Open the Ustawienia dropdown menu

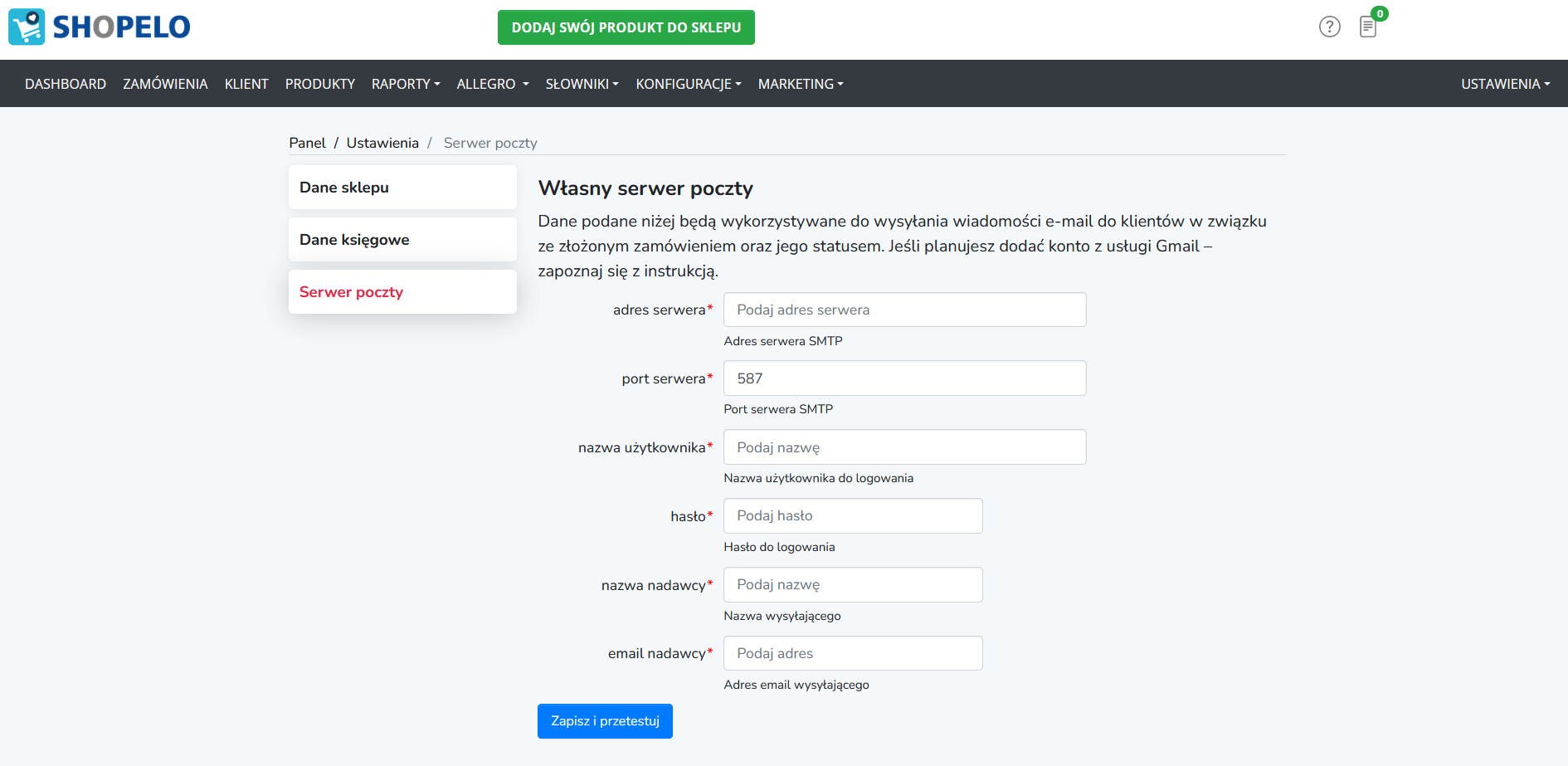pyautogui.click(x=1505, y=84)
